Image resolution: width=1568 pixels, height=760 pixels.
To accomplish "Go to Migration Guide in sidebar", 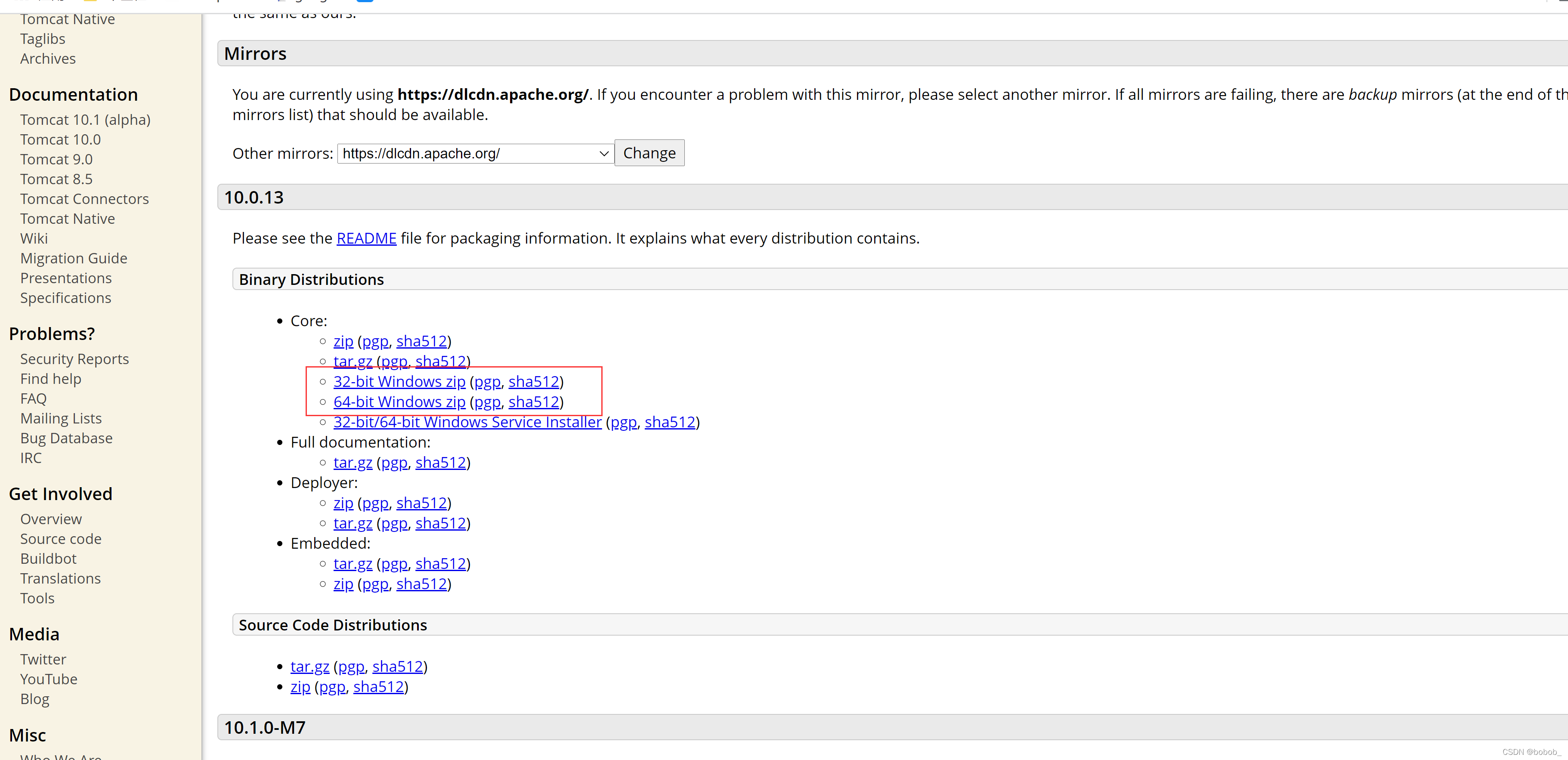I will pyautogui.click(x=74, y=259).
